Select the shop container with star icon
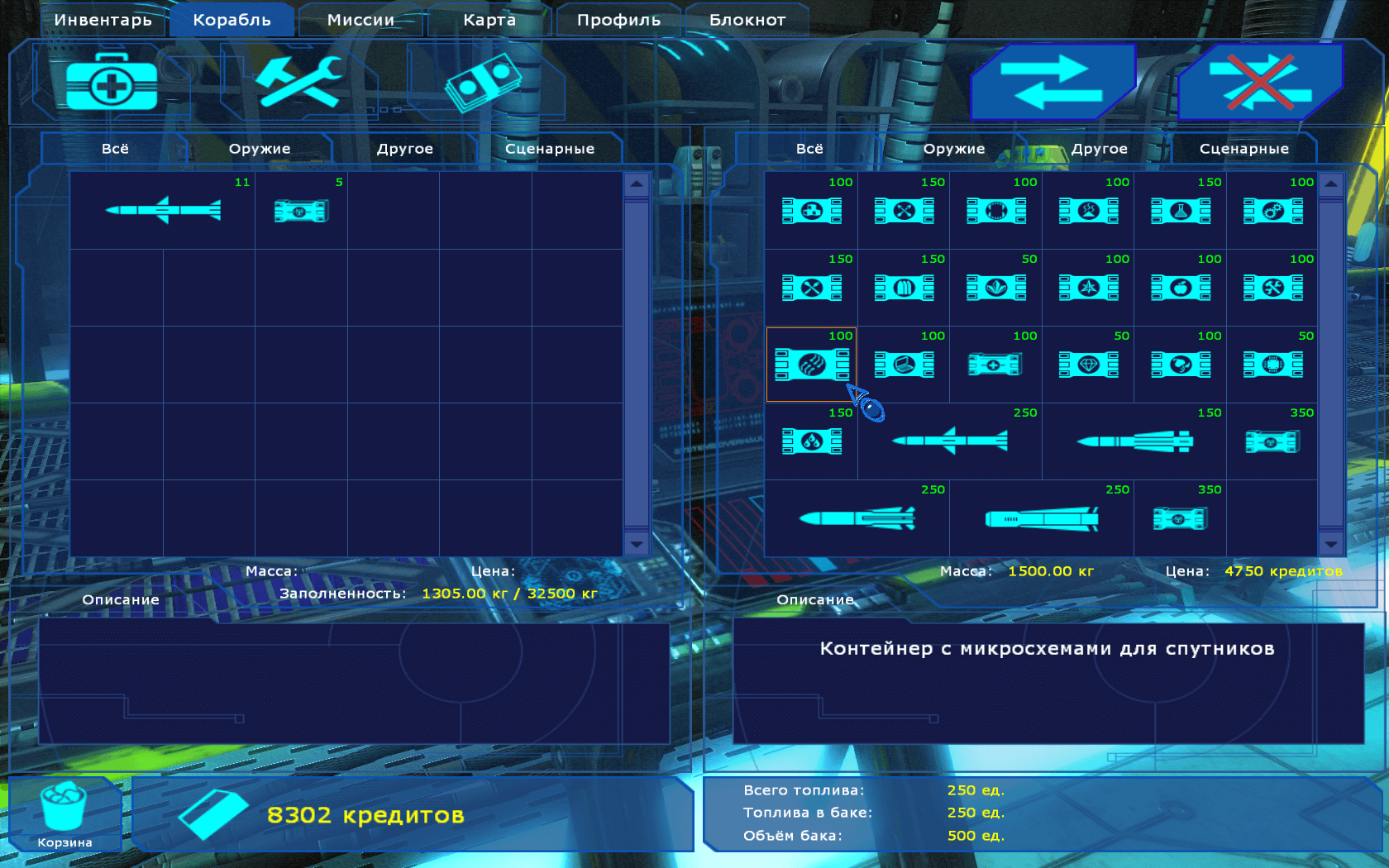The height and width of the screenshot is (868, 1389). click(1088, 288)
